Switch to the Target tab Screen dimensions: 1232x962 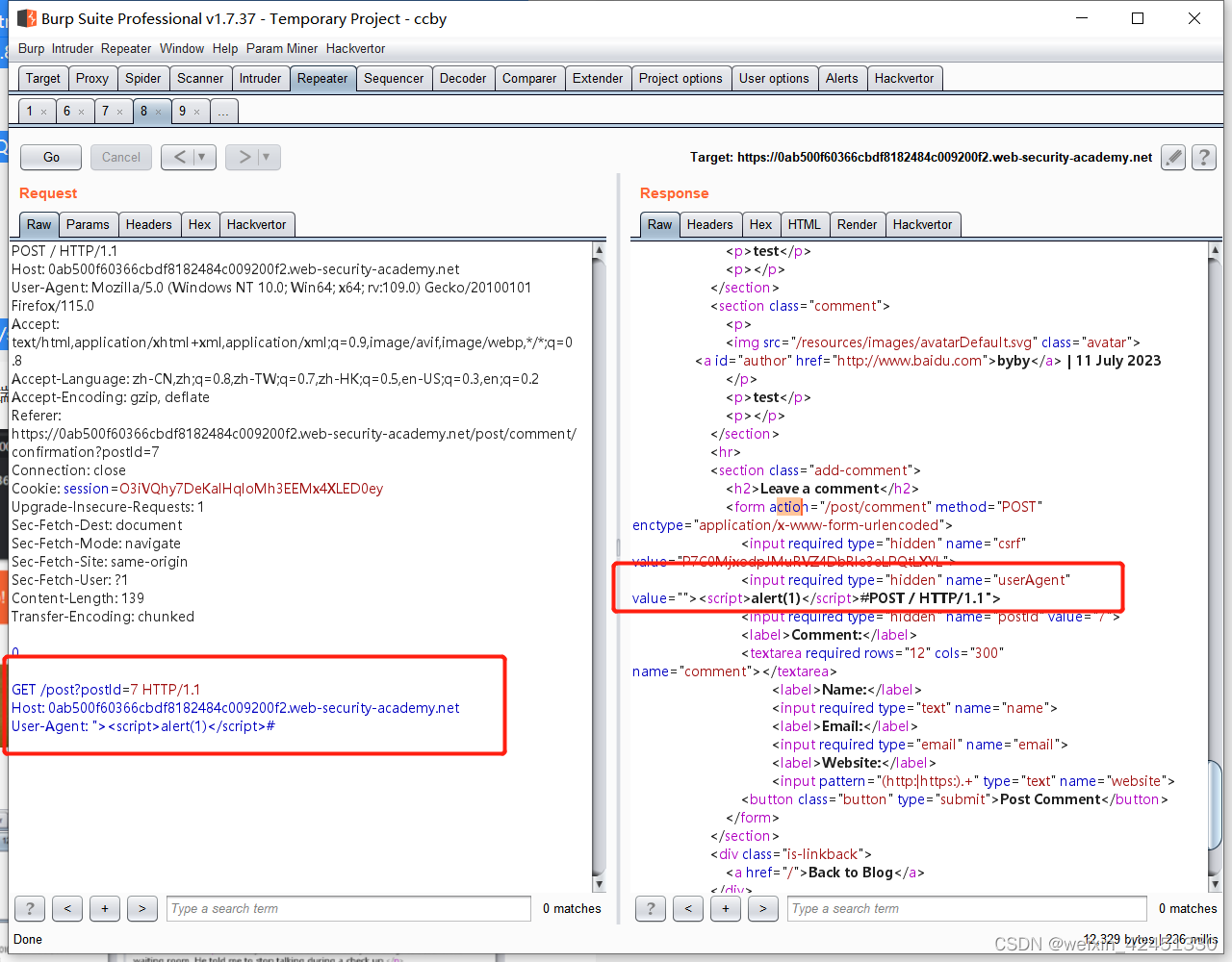click(43, 78)
